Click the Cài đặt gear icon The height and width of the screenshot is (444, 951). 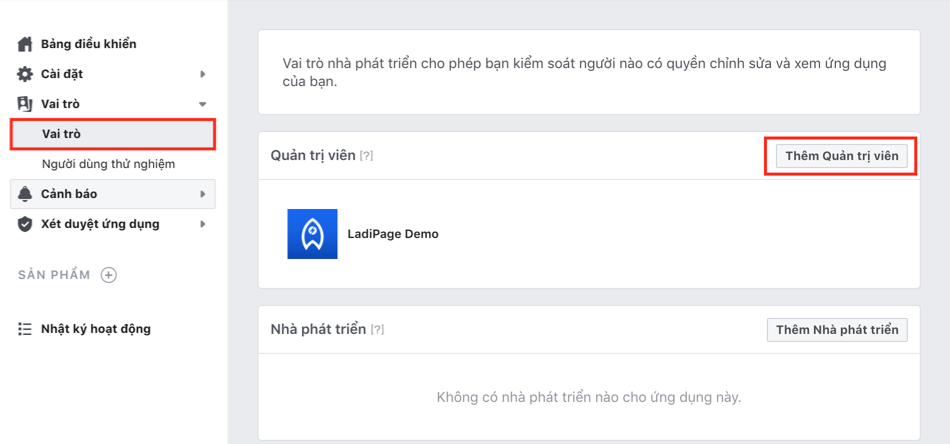point(25,74)
